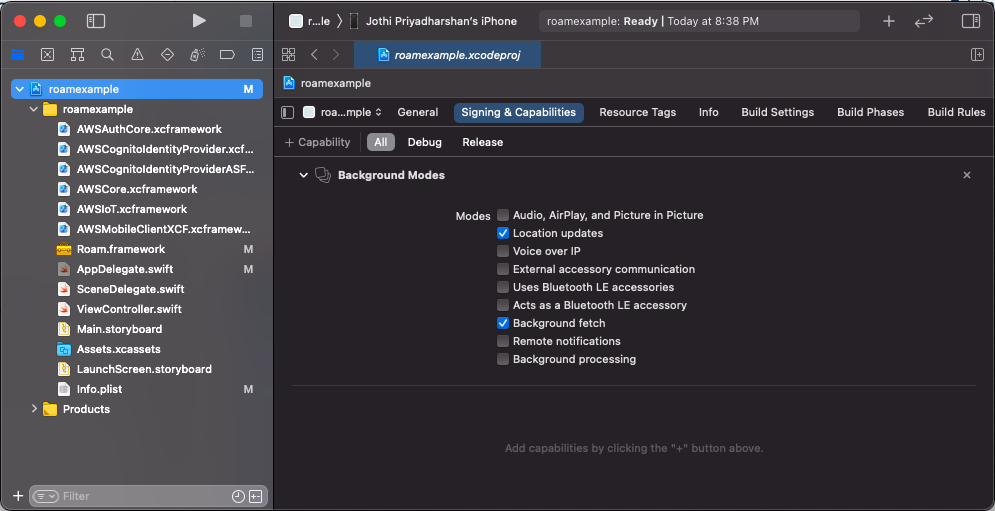Select the scheme r...le in toolbar
Image resolution: width=995 pixels, height=511 pixels.
tap(310, 21)
